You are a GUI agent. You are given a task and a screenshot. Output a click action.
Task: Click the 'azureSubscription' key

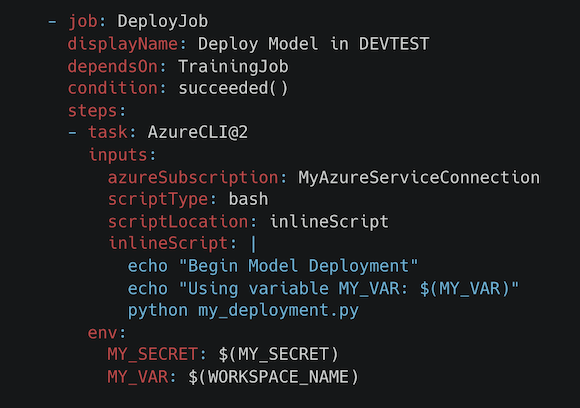click(x=193, y=177)
